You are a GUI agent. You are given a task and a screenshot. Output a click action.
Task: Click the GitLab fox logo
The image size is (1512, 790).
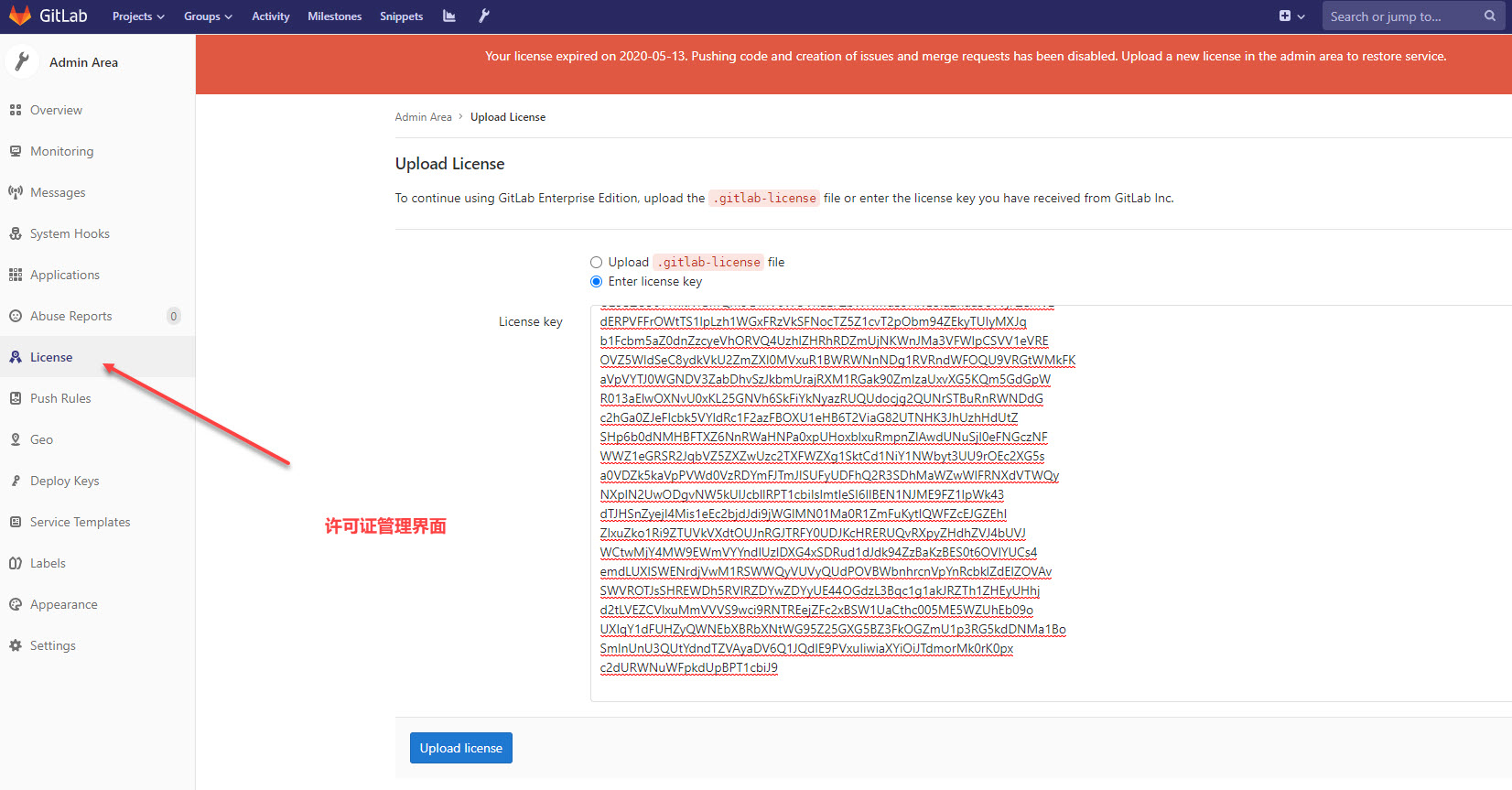tap(19, 16)
